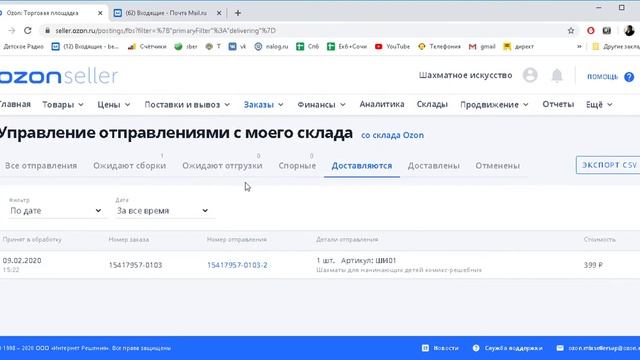Open notifications bell icon
640x360 pixels.
(x=557, y=76)
